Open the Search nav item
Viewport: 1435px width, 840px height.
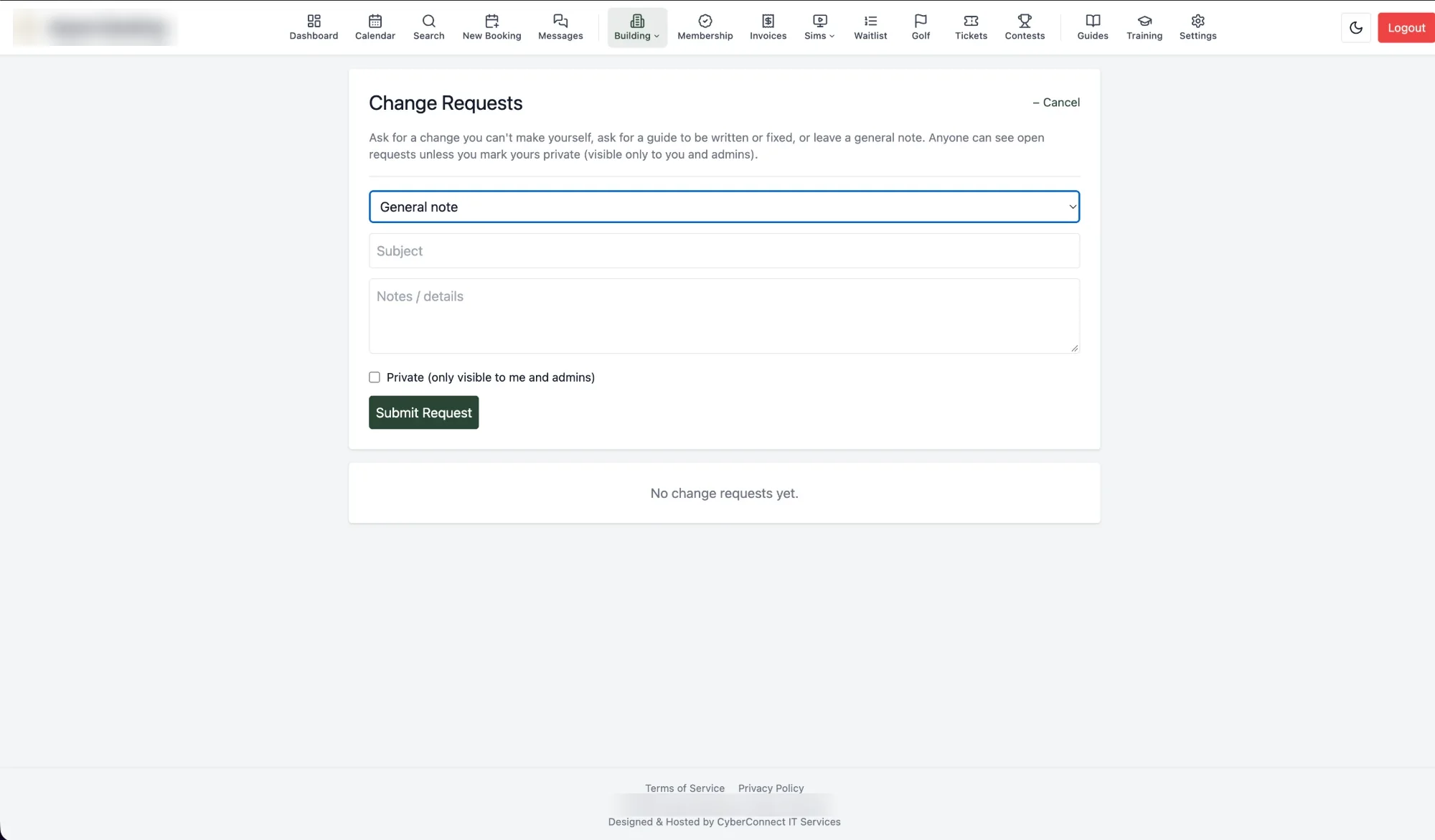click(x=428, y=27)
